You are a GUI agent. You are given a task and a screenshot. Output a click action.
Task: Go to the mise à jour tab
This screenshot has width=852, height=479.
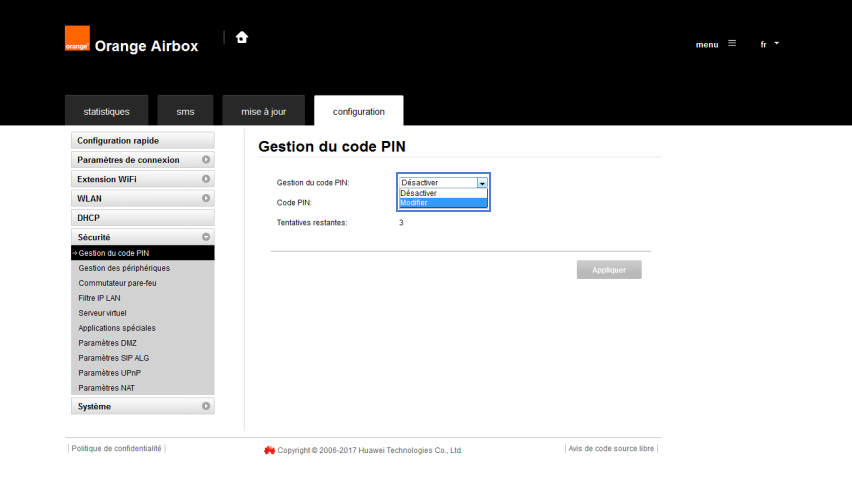point(264,111)
